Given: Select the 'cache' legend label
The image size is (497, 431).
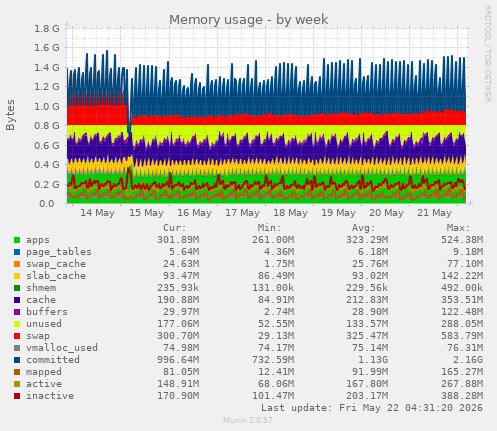Looking at the screenshot, I should pos(41,300).
